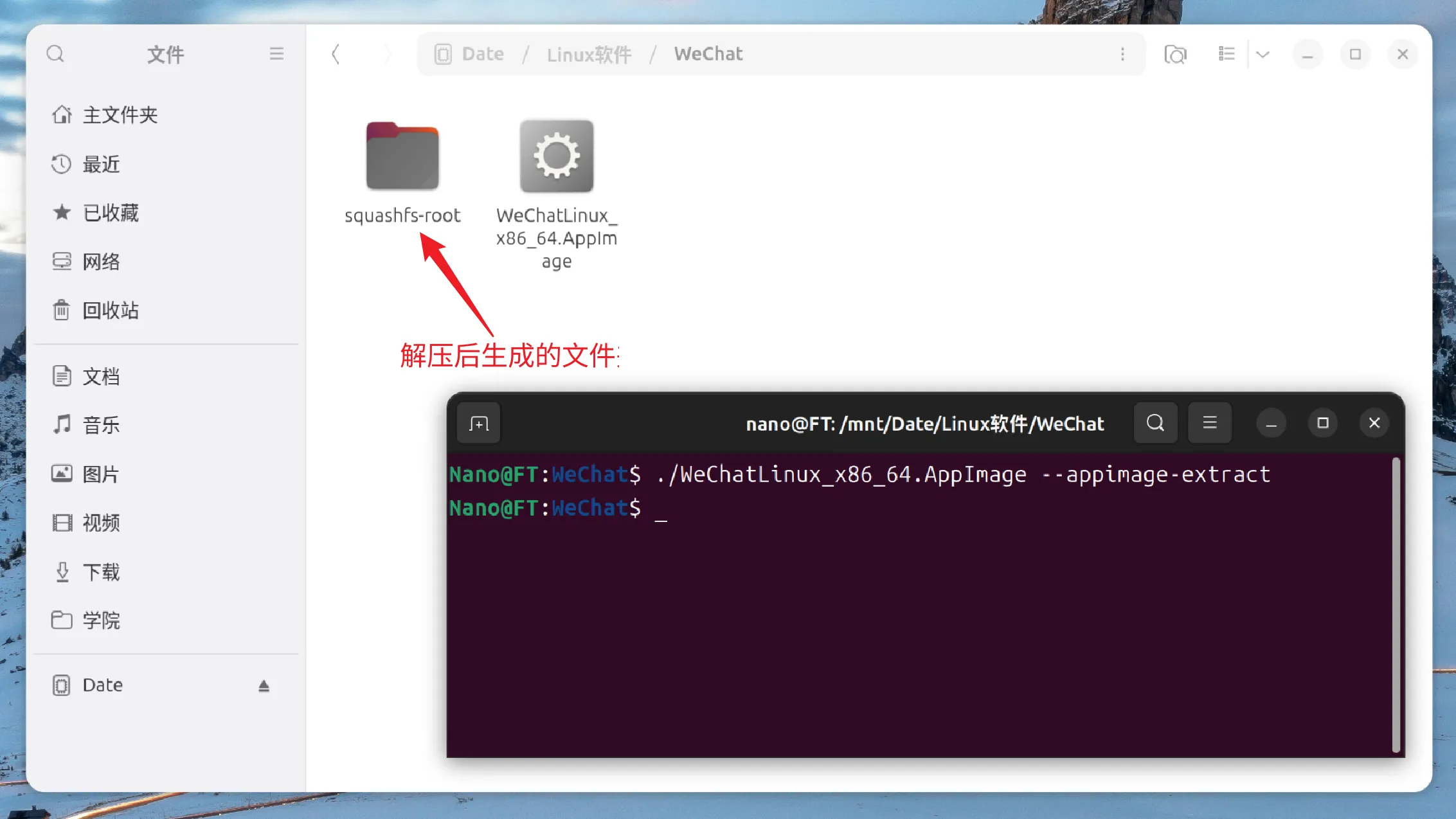This screenshot has height=819, width=1456.
Task: Open Pictures (图片) folder
Action: point(166,474)
